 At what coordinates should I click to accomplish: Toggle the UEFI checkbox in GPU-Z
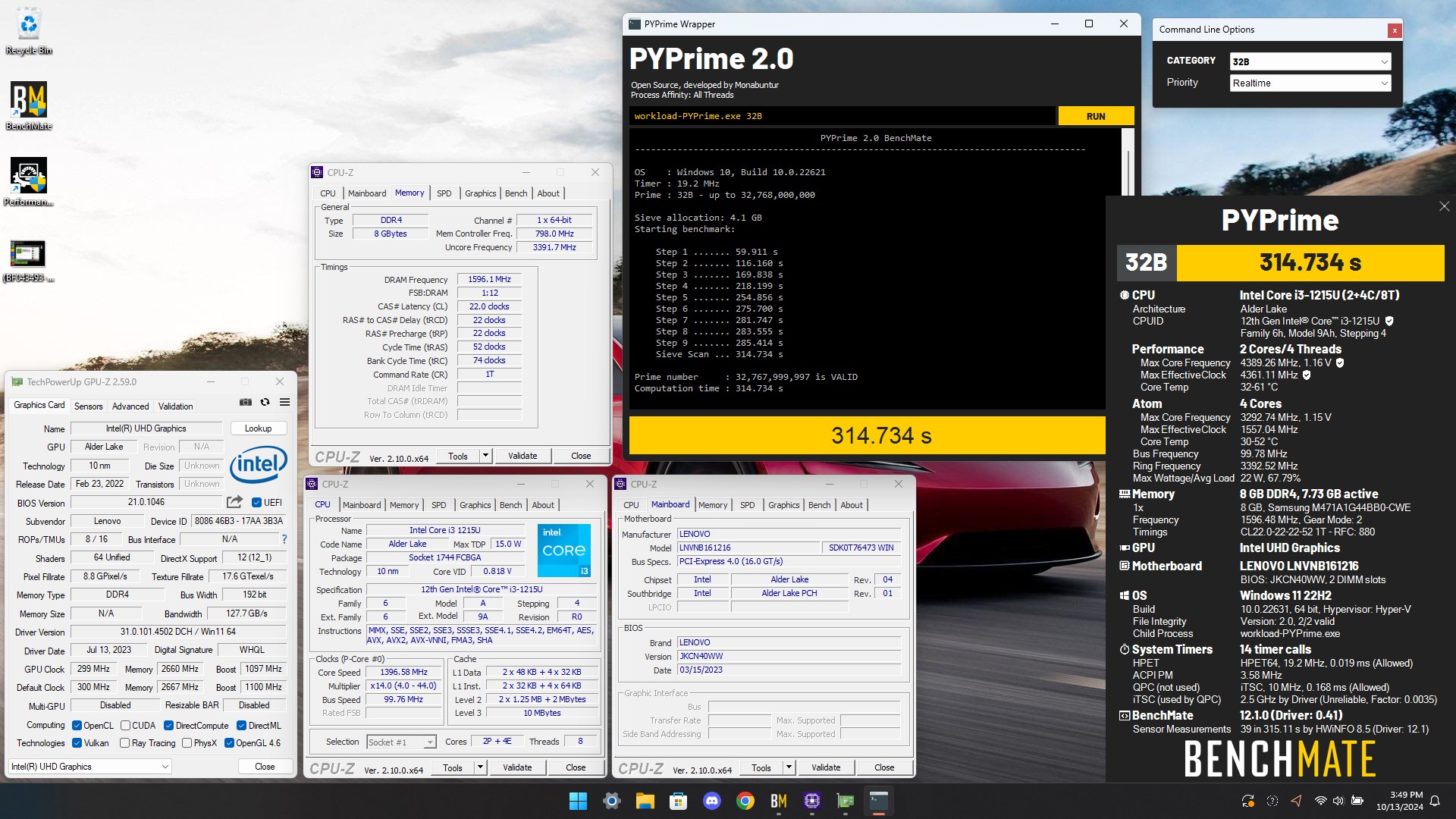[257, 502]
